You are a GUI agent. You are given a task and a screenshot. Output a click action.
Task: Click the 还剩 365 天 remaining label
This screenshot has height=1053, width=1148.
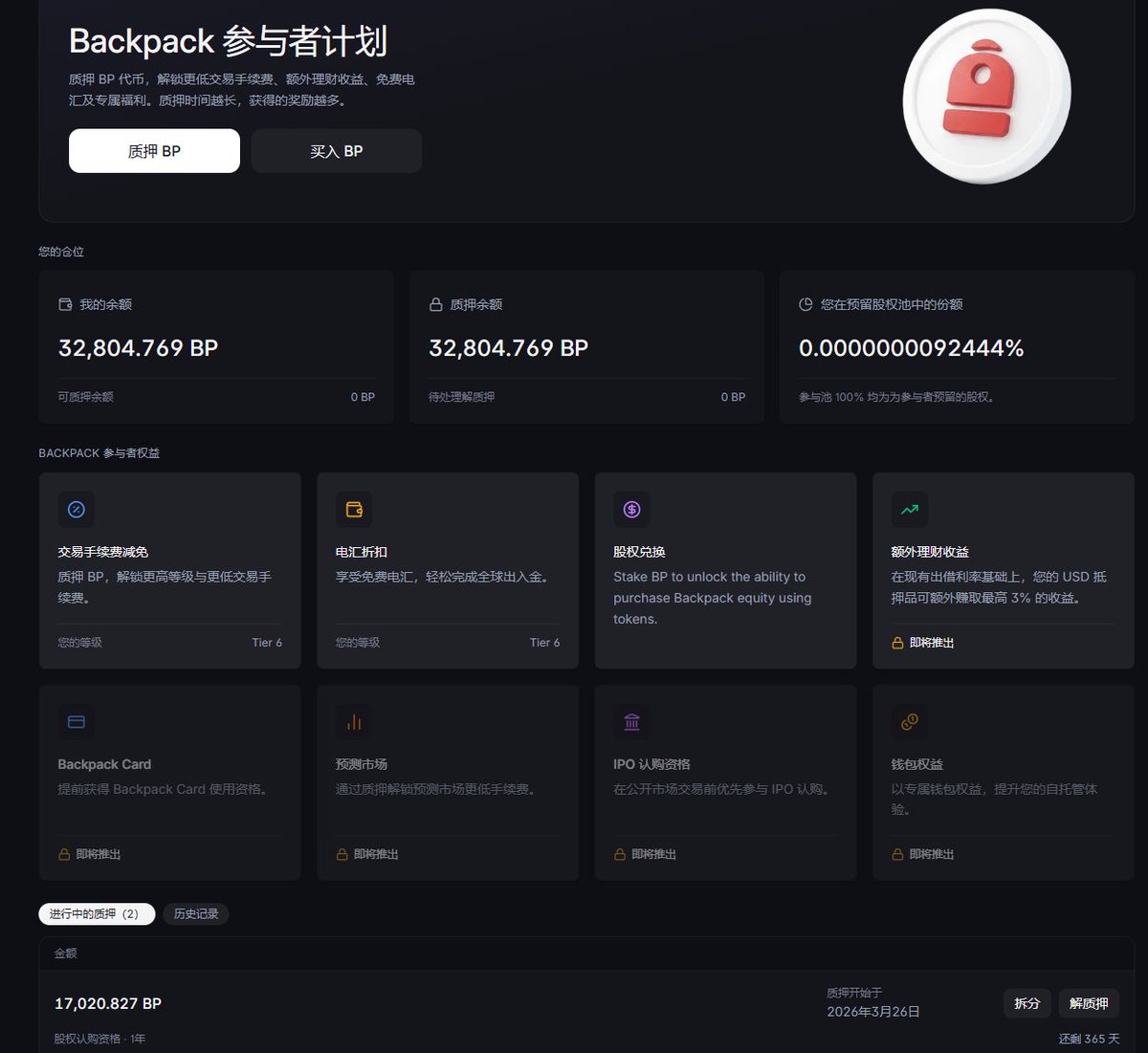[x=1089, y=1039]
